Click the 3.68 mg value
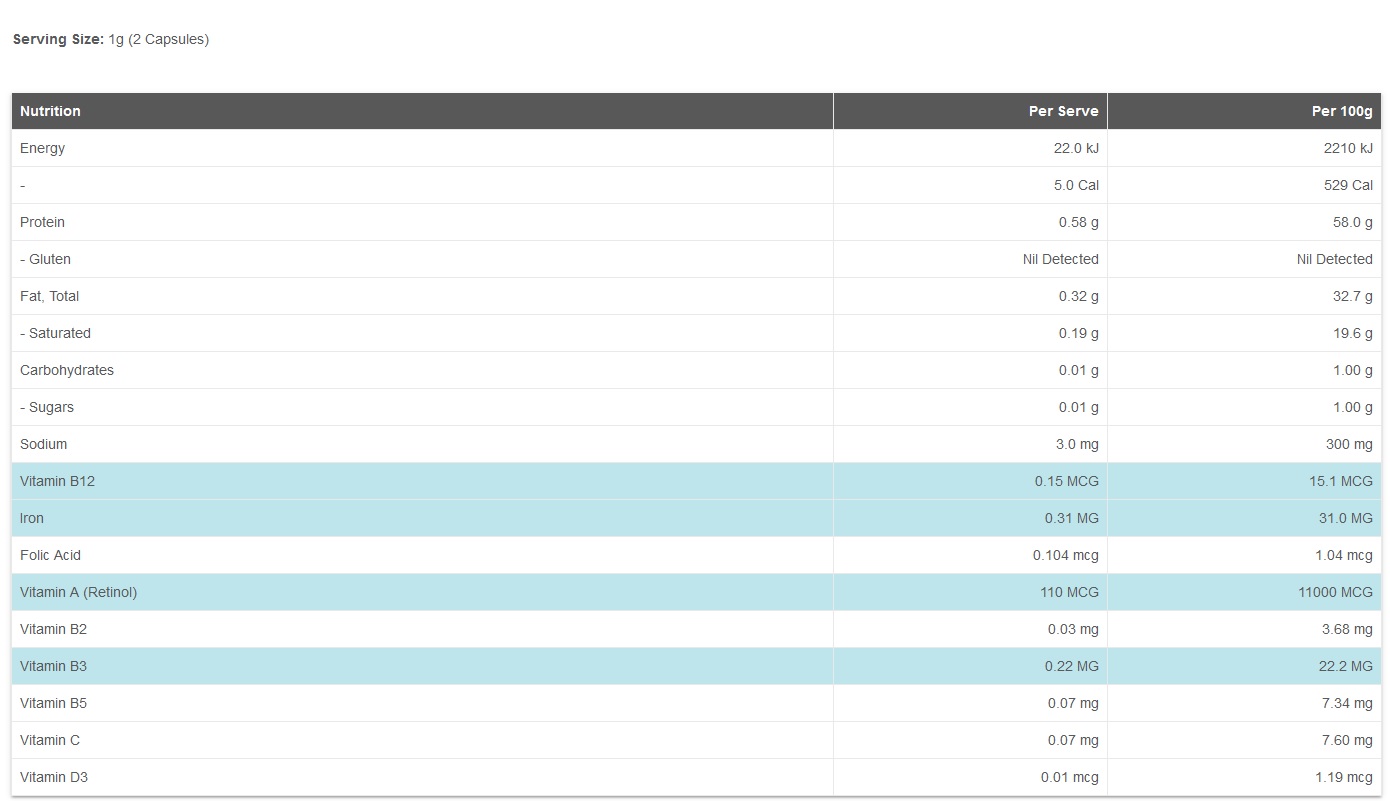Screen dimensions: 1390x801 pos(1347,629)
